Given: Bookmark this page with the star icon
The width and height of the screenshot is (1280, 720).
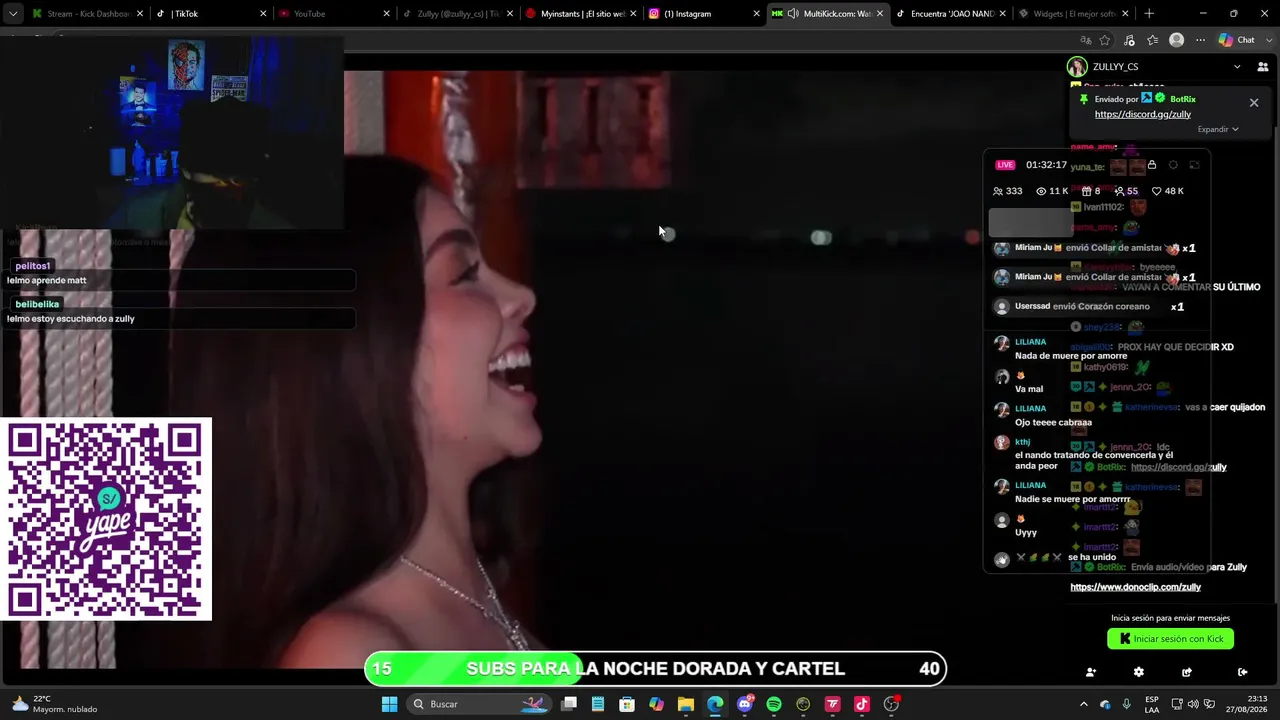Looking at the screenshot, I should (x=1105, y=40).
